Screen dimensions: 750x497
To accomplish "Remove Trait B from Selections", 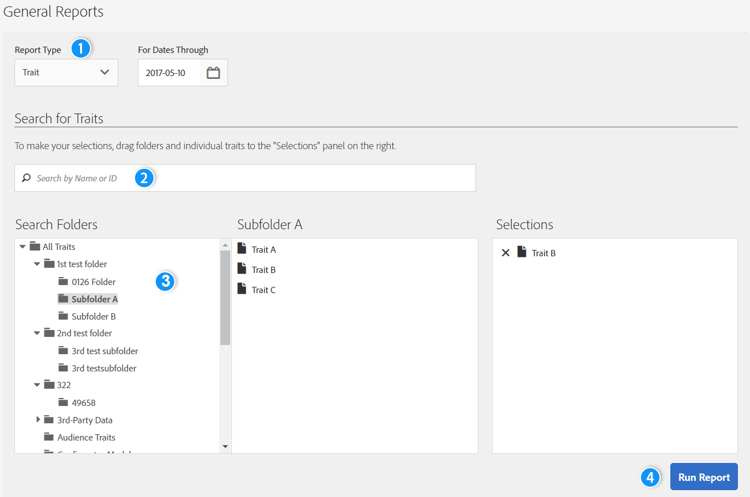I will tap(505, 253).
